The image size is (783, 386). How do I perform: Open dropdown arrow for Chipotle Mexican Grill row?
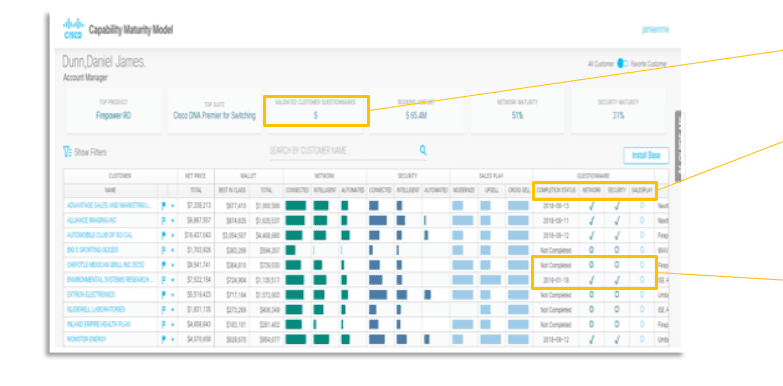(173, 266)
